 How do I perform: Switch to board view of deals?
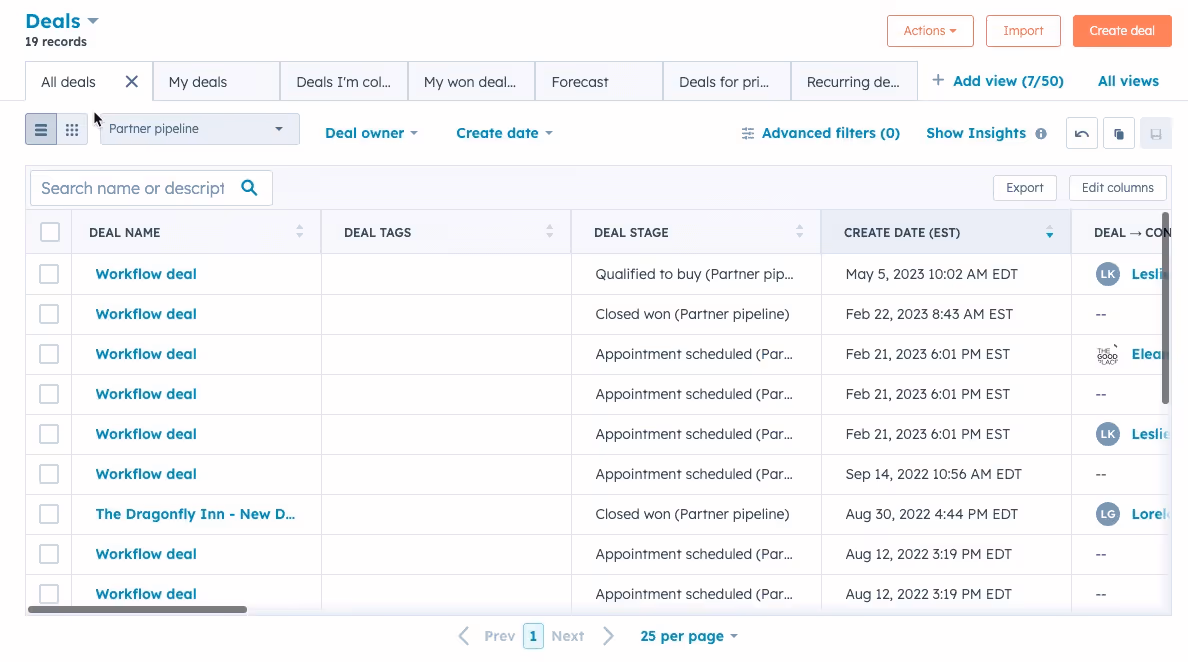(71, 129)
